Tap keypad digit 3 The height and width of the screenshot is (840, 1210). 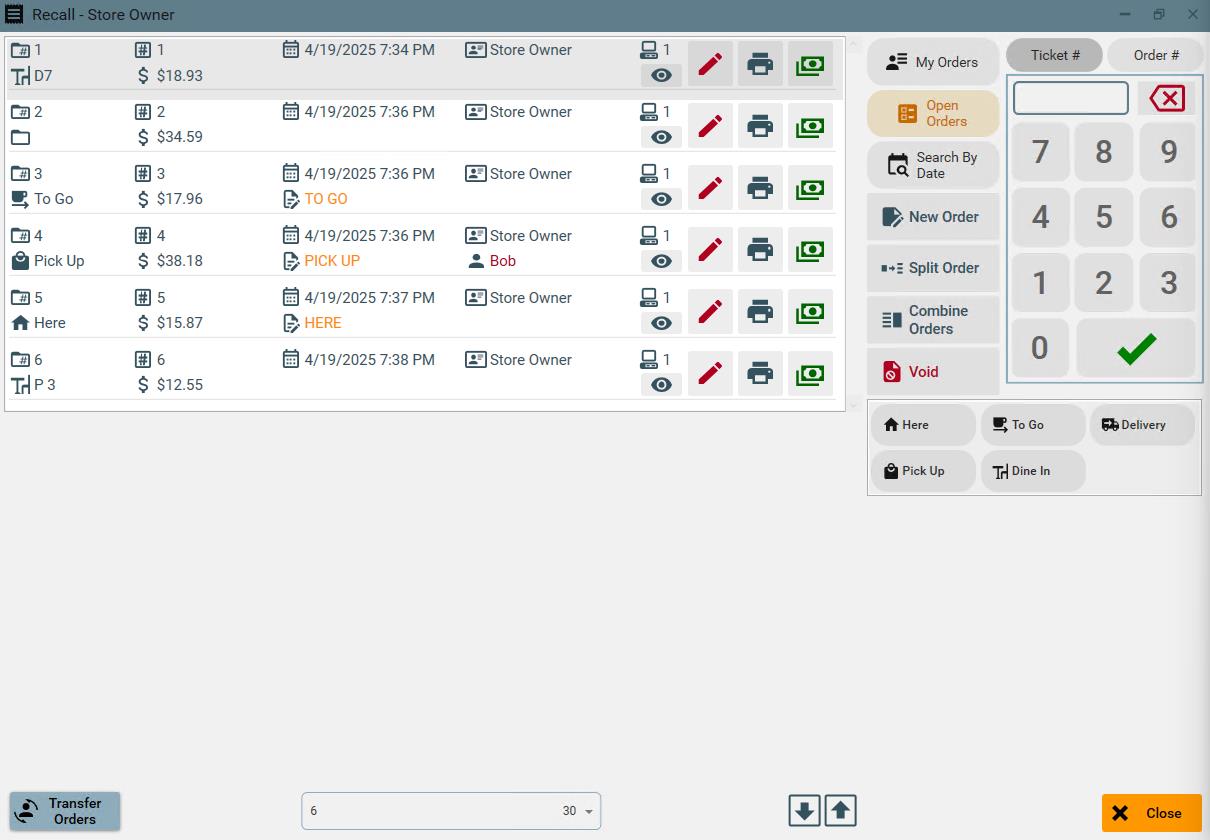click(1168, 283)
